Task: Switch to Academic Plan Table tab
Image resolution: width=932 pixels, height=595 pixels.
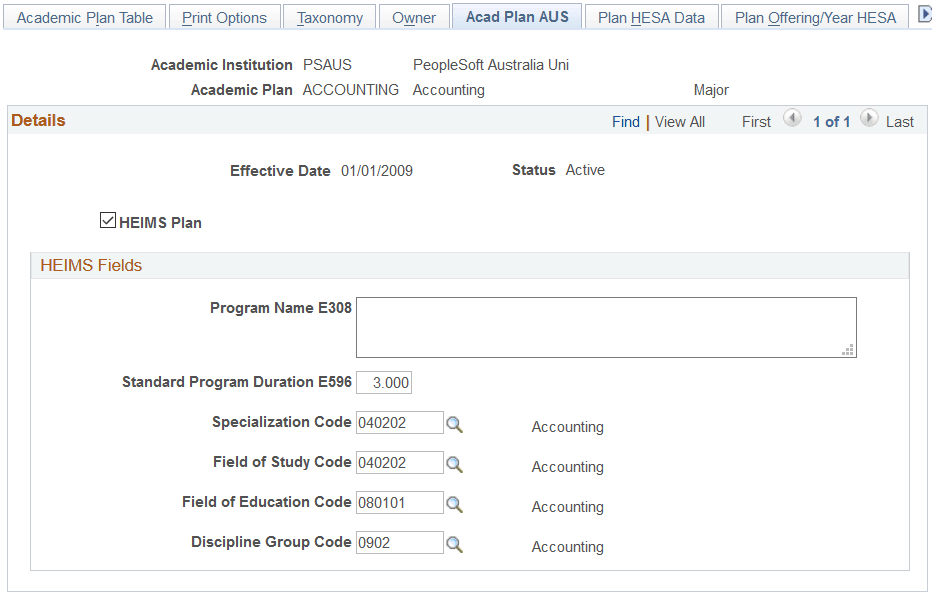Action: (84, 18)
